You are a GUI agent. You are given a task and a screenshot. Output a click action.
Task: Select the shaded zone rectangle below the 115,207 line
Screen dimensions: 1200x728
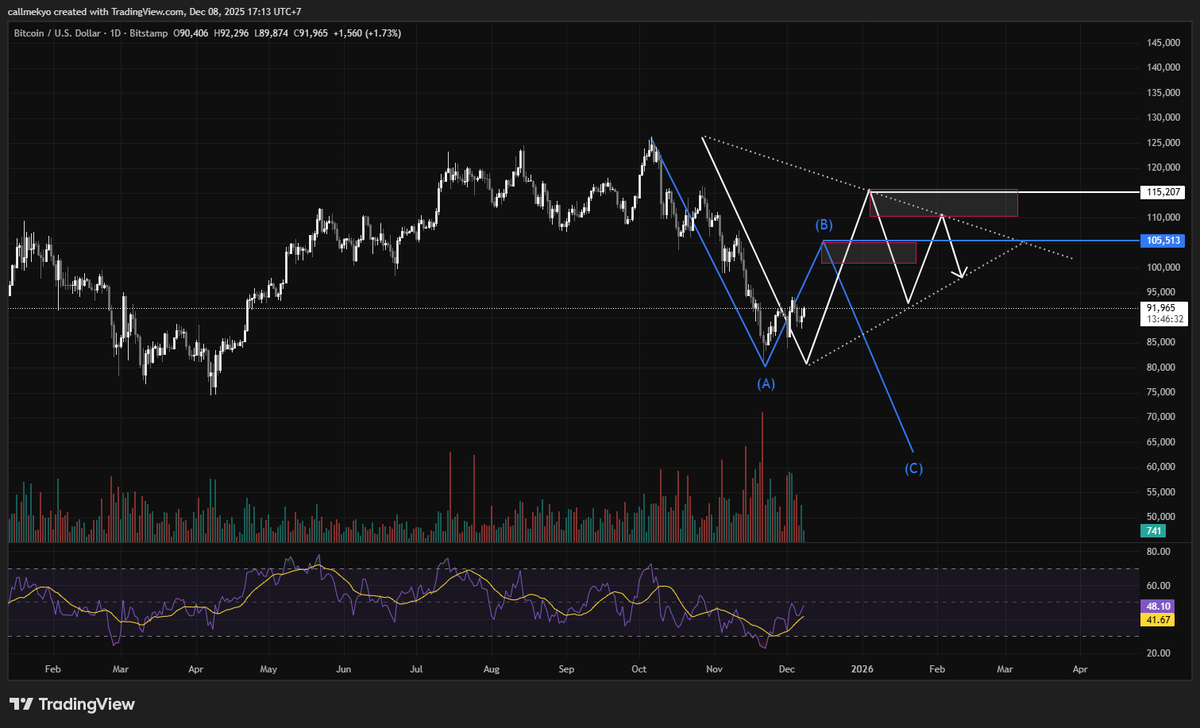coord(943,203)
